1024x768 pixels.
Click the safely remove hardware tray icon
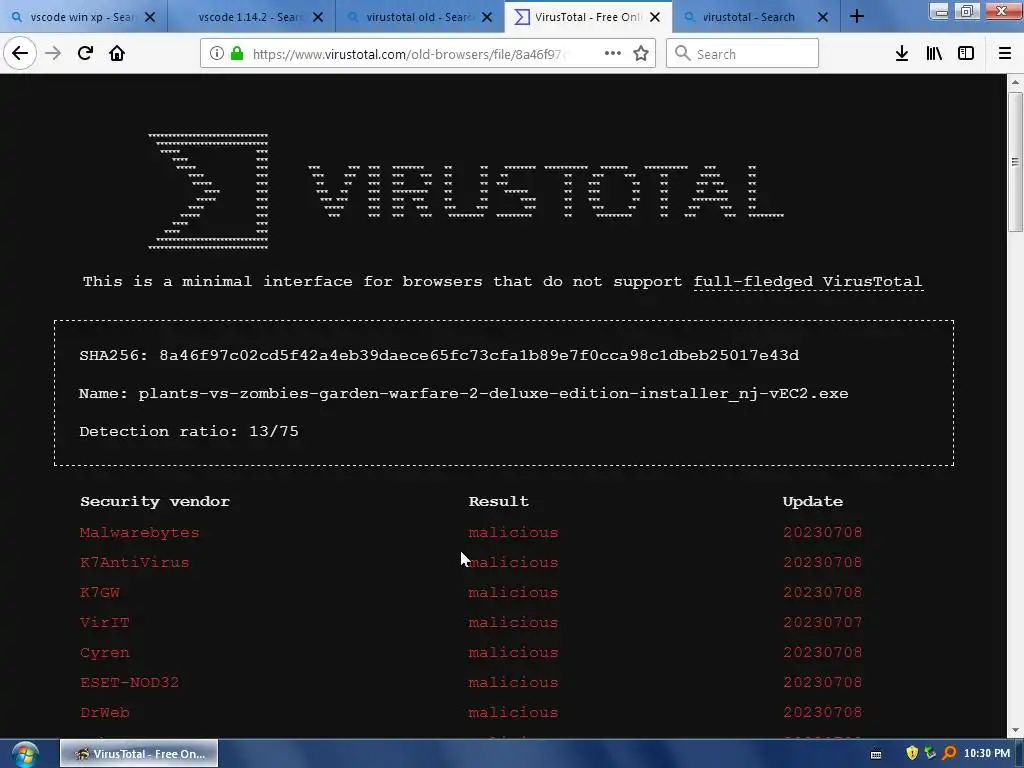[x=931, y=753]
